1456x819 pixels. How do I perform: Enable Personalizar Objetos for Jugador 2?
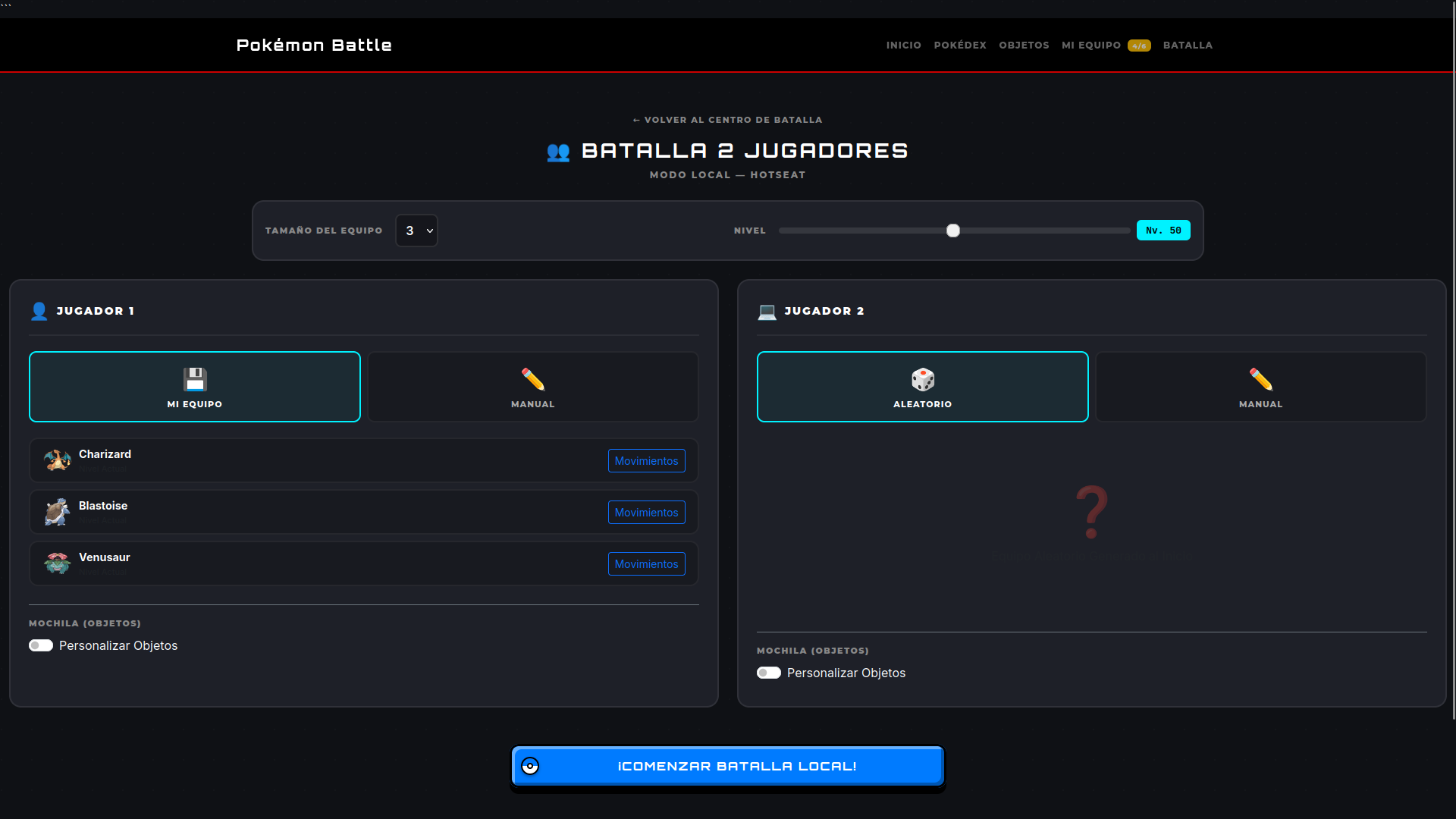click(769, 673)
